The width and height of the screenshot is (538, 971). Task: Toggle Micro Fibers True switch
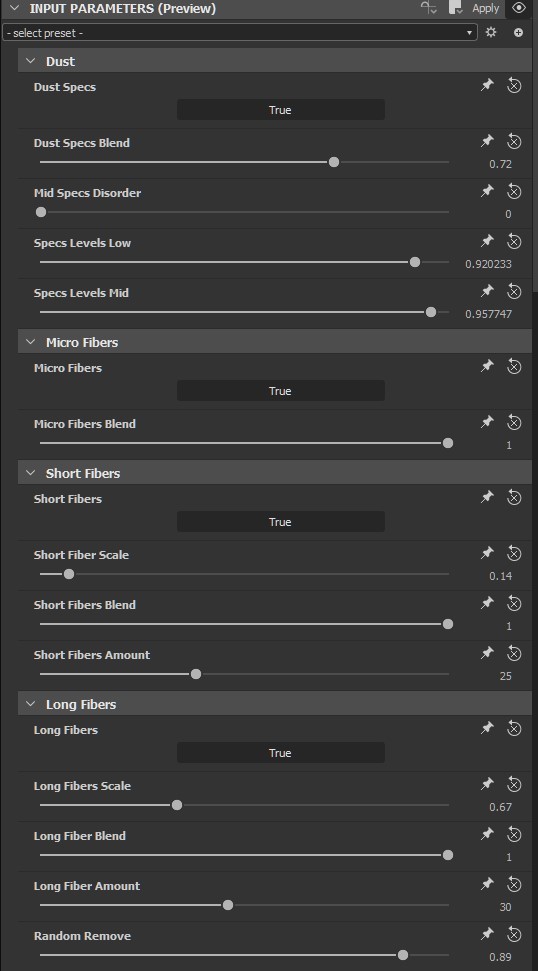pos(280,391)
